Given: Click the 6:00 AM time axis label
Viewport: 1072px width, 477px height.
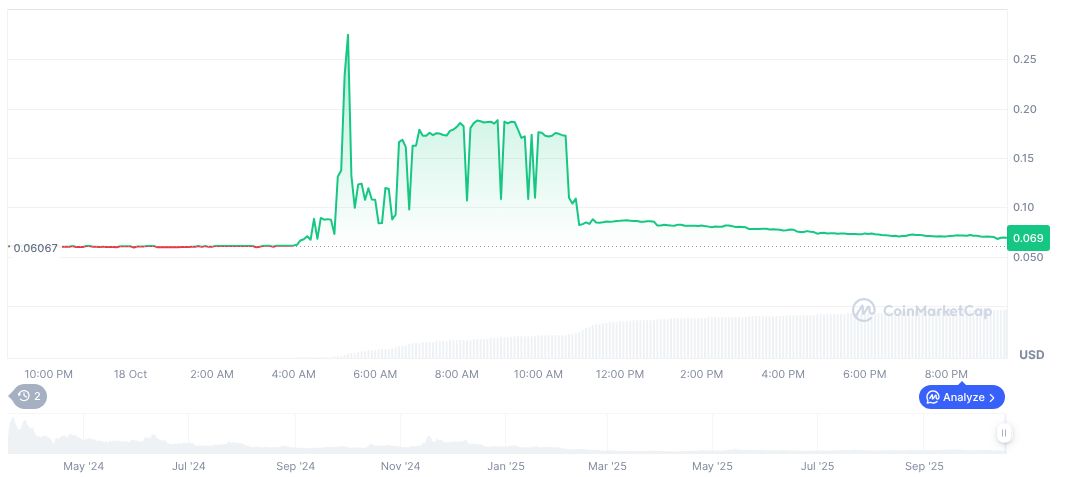Looking at the screenshot, I should tap(375, 374).
